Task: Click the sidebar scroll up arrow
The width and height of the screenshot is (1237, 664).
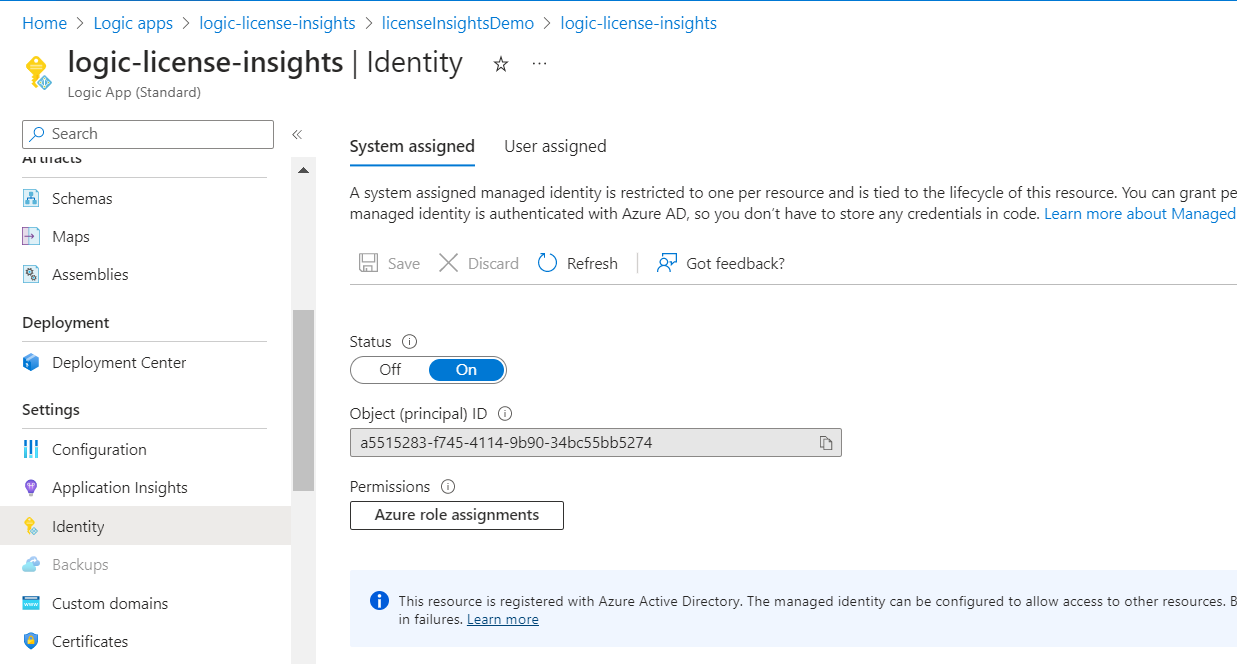Action: (x=303, y=171)
